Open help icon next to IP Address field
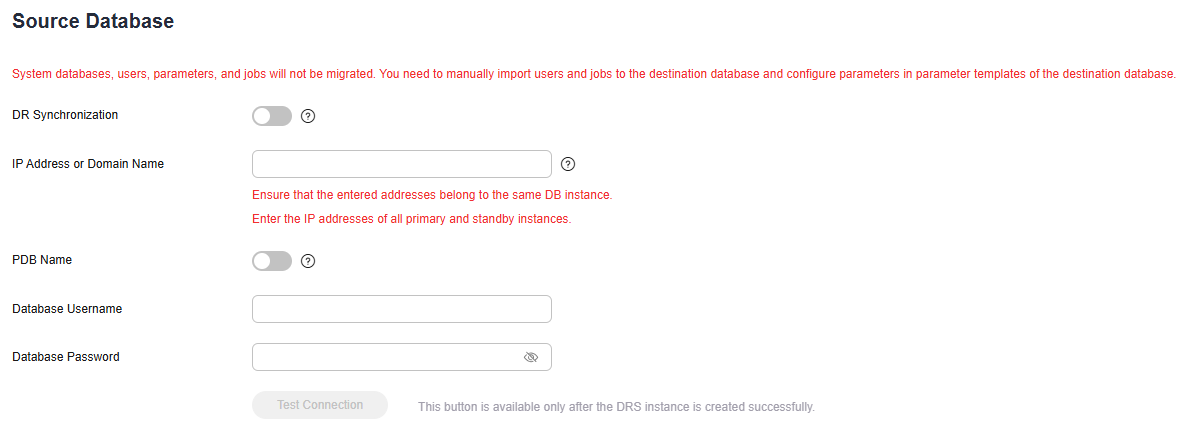1184x425 pixels. [x=569, y=164]
